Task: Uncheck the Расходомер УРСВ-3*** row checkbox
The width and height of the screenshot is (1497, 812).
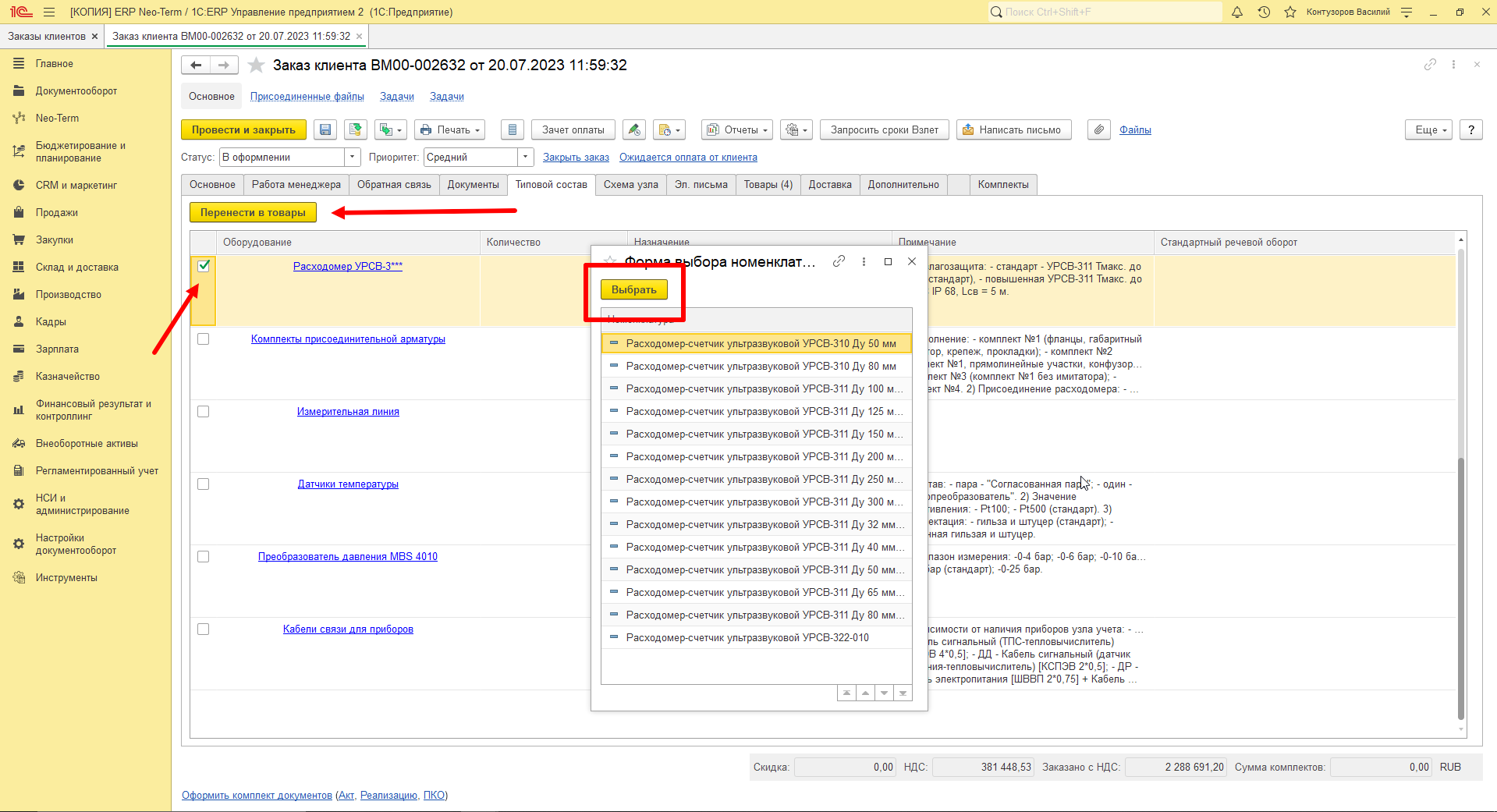Action: 204,265
